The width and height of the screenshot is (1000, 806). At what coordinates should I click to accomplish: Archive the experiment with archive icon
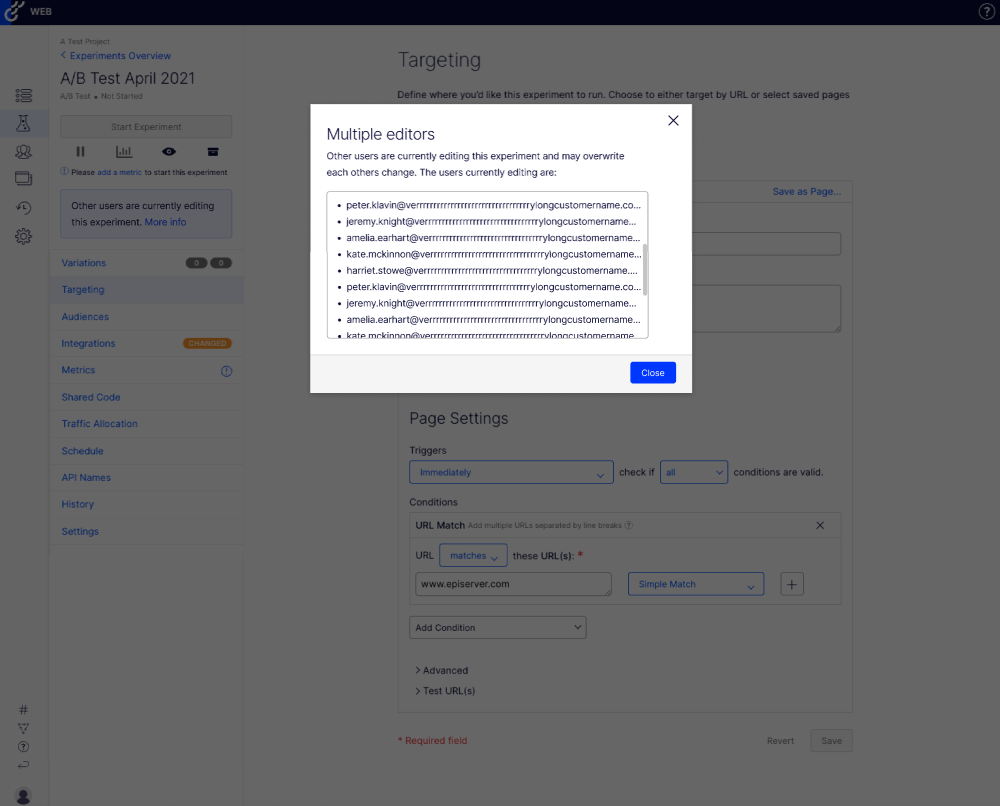tap(213, 152)
